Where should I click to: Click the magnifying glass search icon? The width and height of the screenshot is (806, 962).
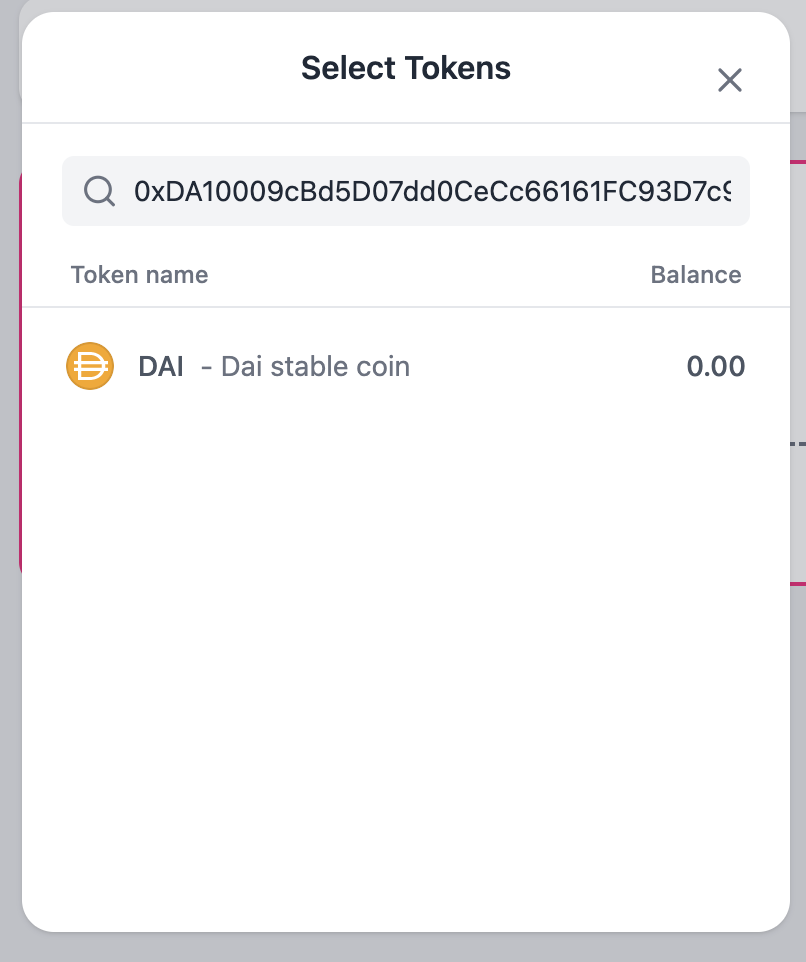pos(99,190)
